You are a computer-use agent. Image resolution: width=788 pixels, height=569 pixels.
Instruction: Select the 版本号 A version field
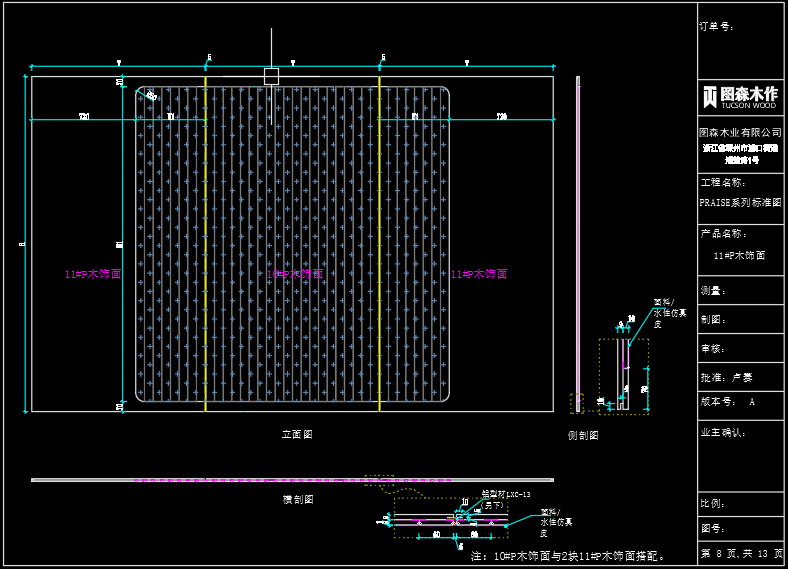(728, 402)
